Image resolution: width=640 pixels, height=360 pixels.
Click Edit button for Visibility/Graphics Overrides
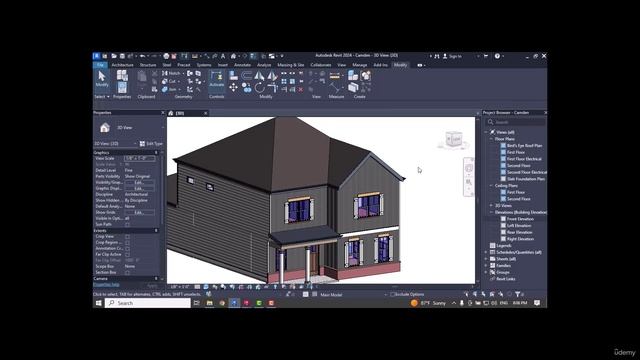point(139,182)
